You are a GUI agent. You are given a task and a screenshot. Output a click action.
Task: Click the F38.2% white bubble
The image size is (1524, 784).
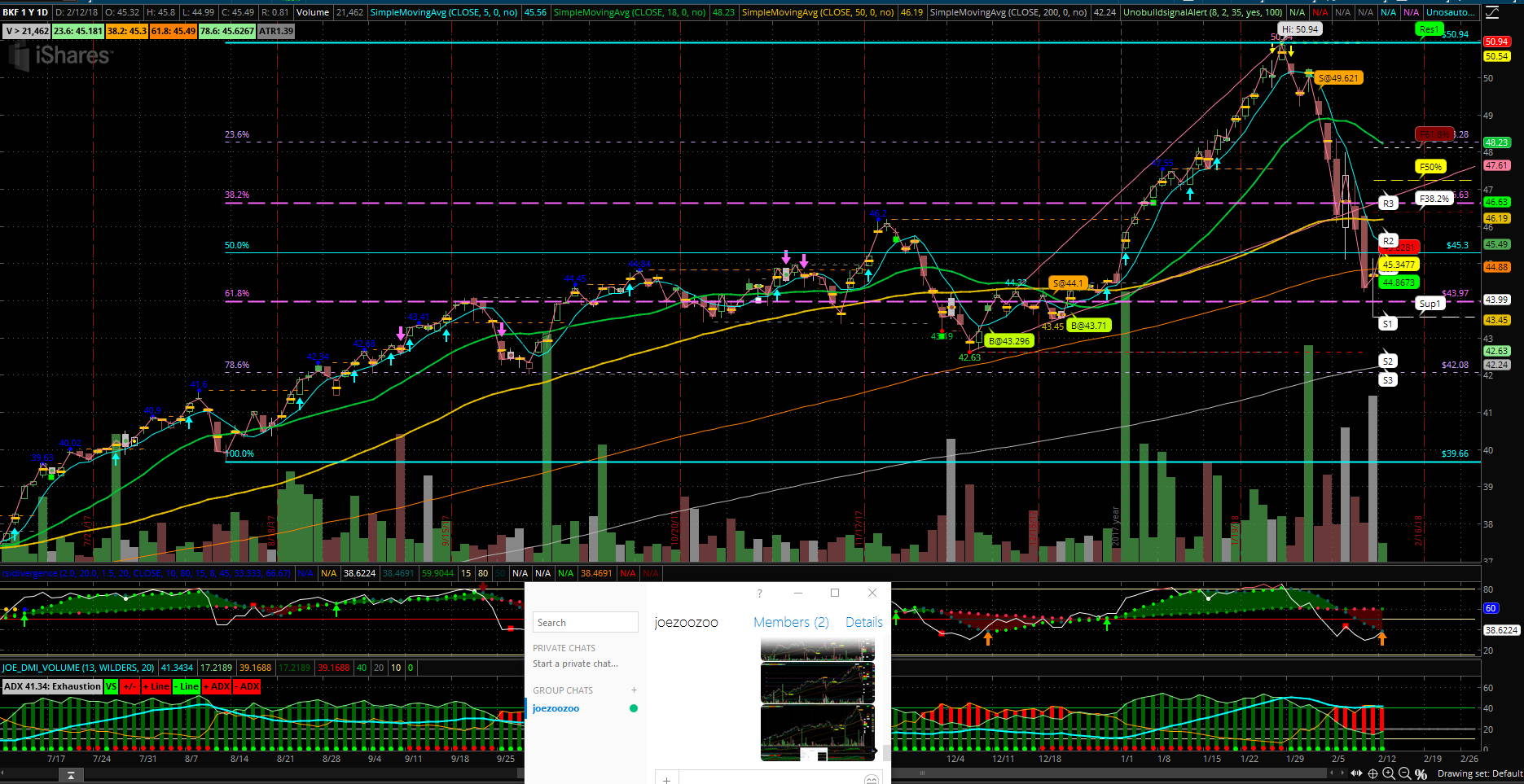tap(1434, 198)
